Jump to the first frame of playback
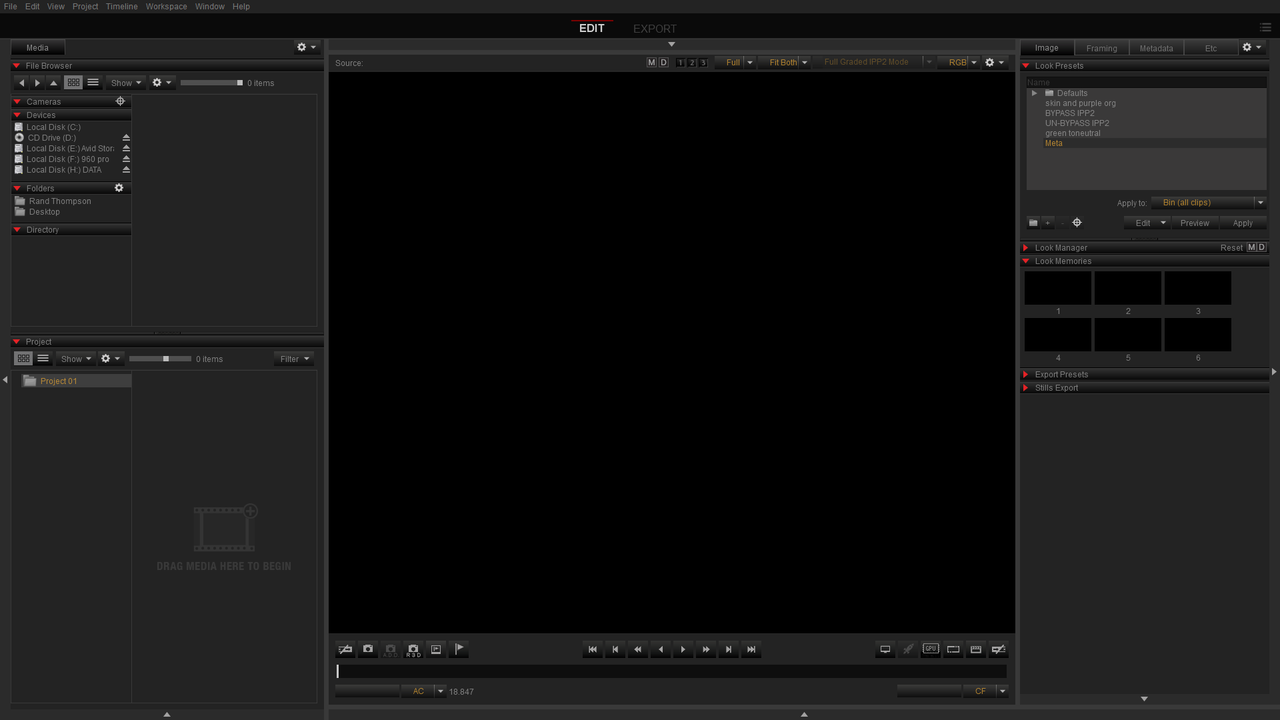This screenshot has height=720, width=1280. (592, 649)
